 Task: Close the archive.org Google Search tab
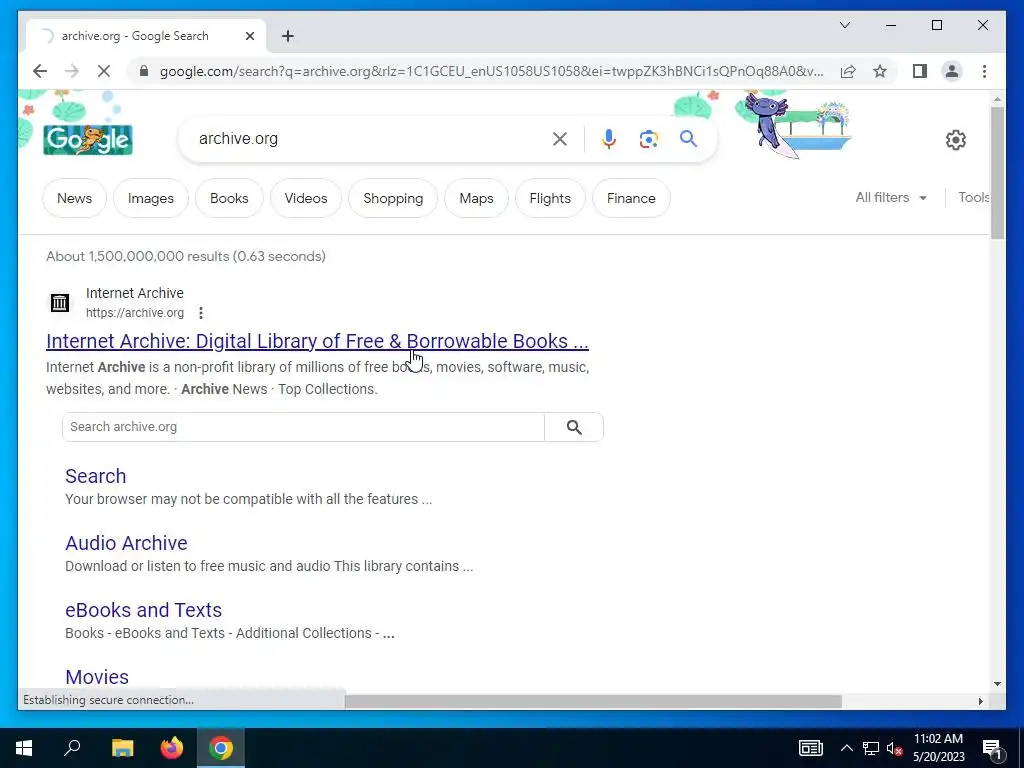point(249,36)
